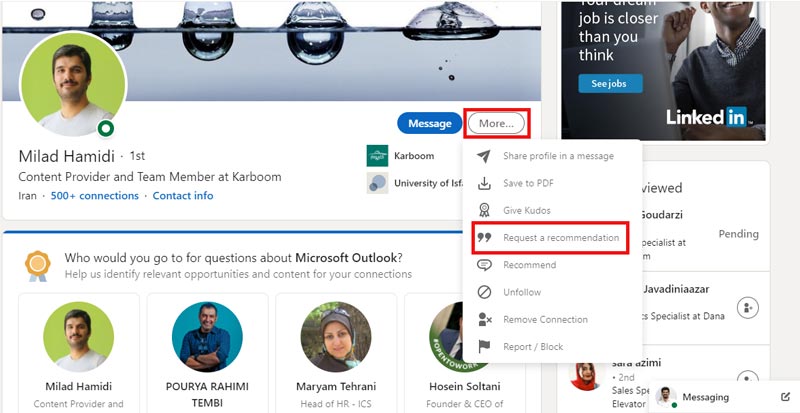Click See jobs in the LinkedIn ad

pyautogui.click(x=610, y=84)
